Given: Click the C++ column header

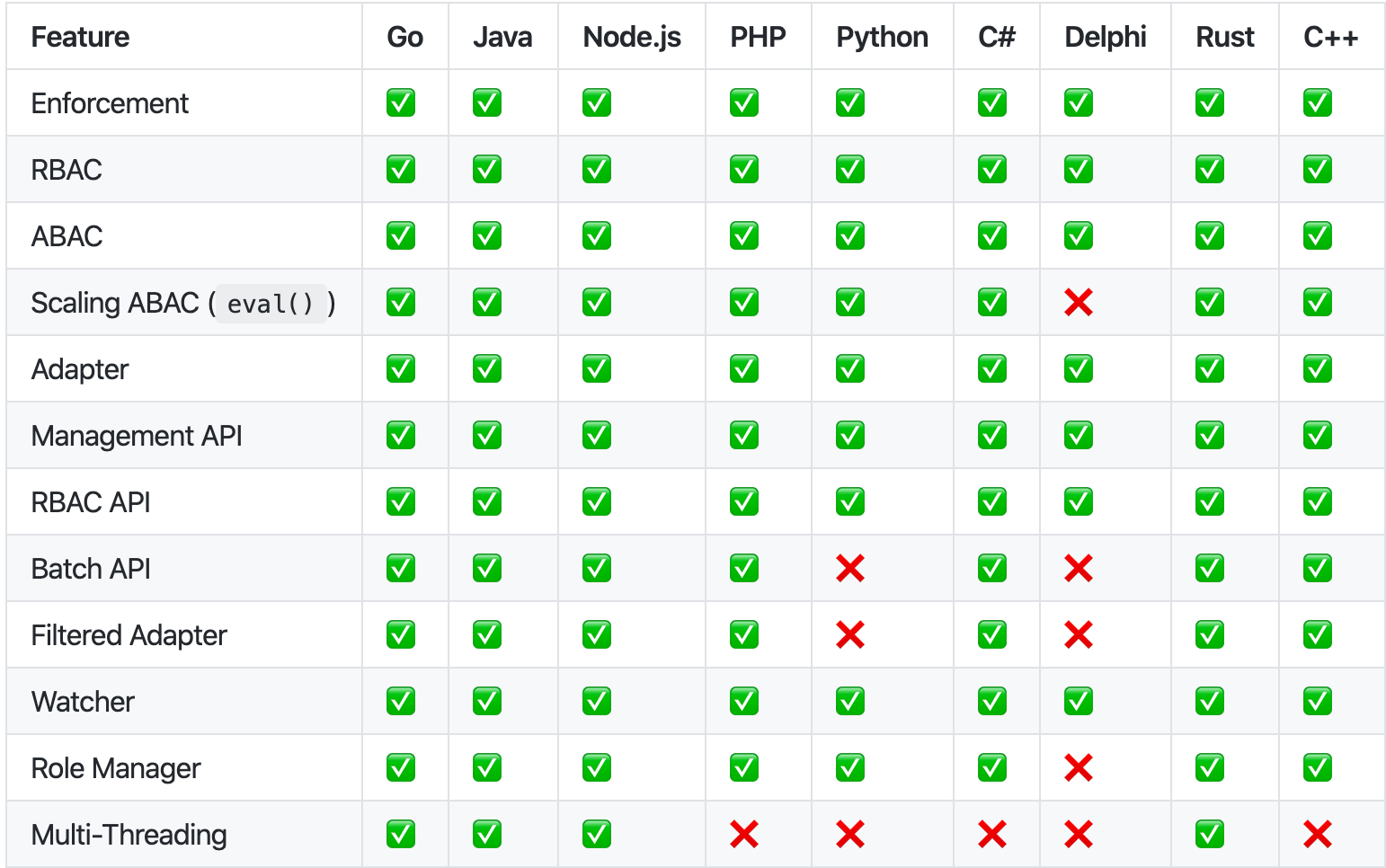Looking at the screenshot, I should click(1331, 37).
